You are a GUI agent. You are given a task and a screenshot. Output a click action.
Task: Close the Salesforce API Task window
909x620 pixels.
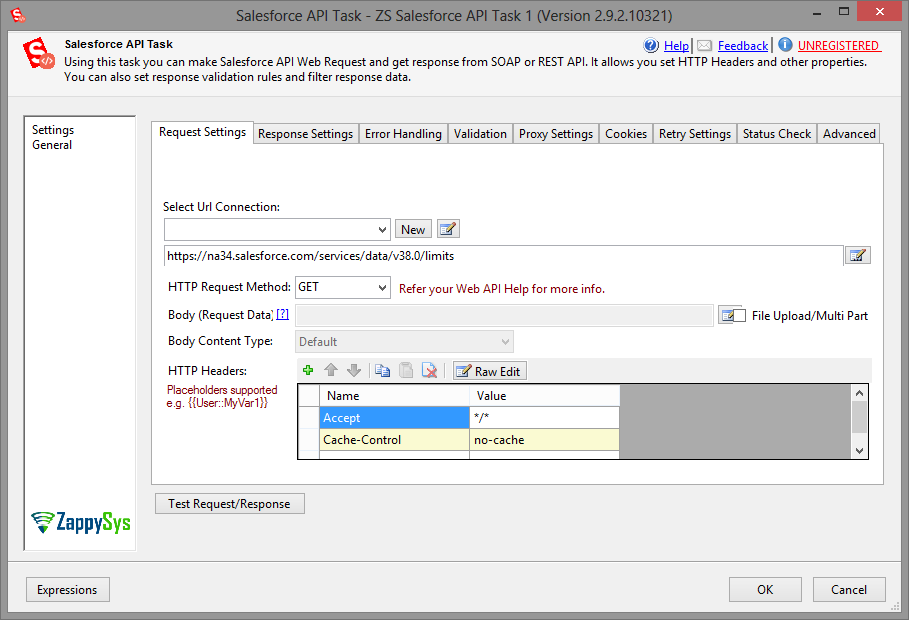879,12
